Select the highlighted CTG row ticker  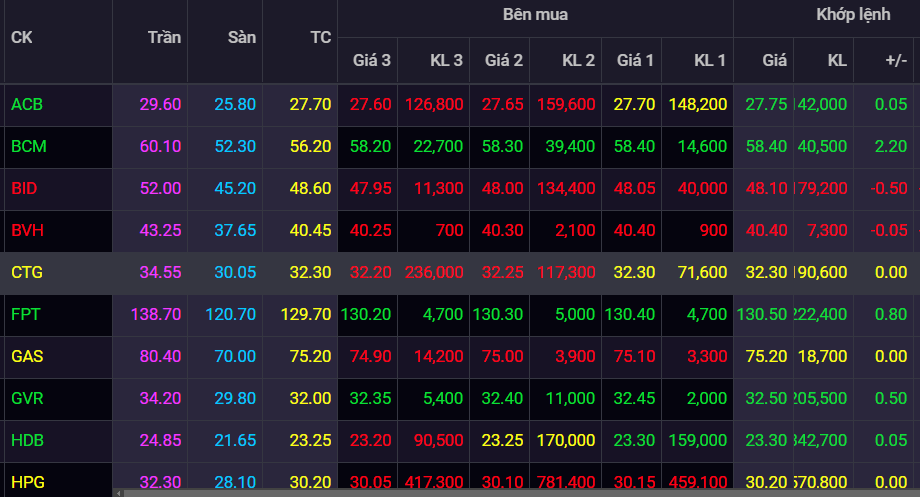point(27,272)
